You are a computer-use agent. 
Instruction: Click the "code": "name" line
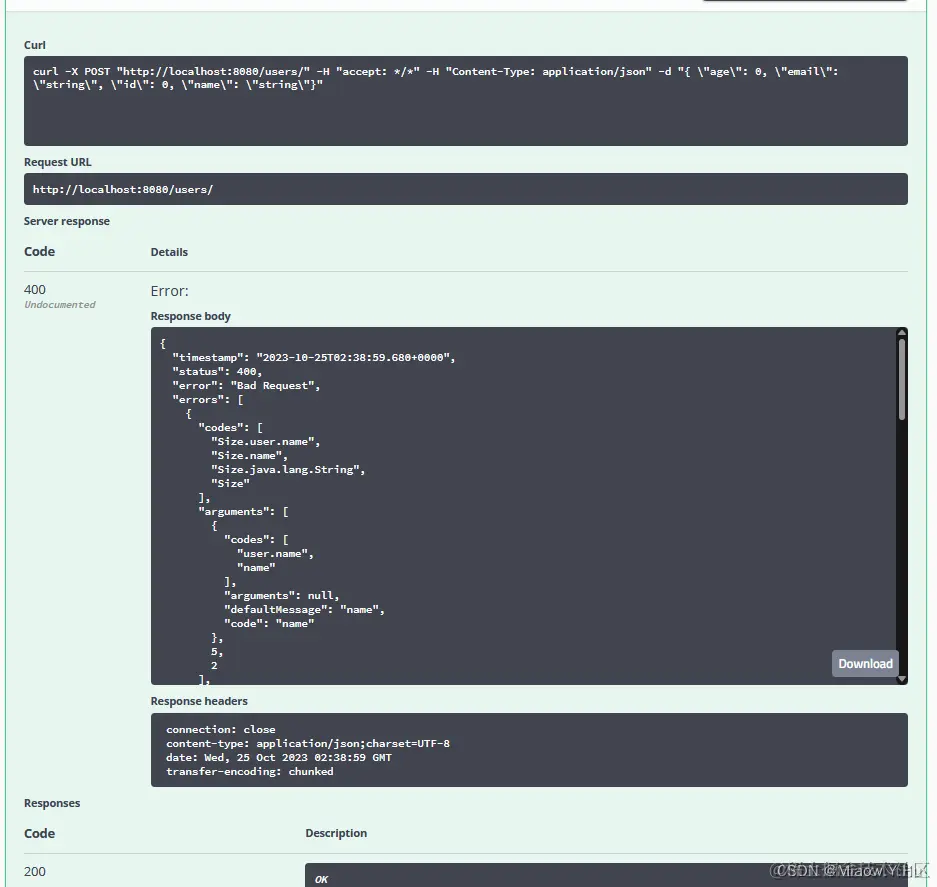269,623
